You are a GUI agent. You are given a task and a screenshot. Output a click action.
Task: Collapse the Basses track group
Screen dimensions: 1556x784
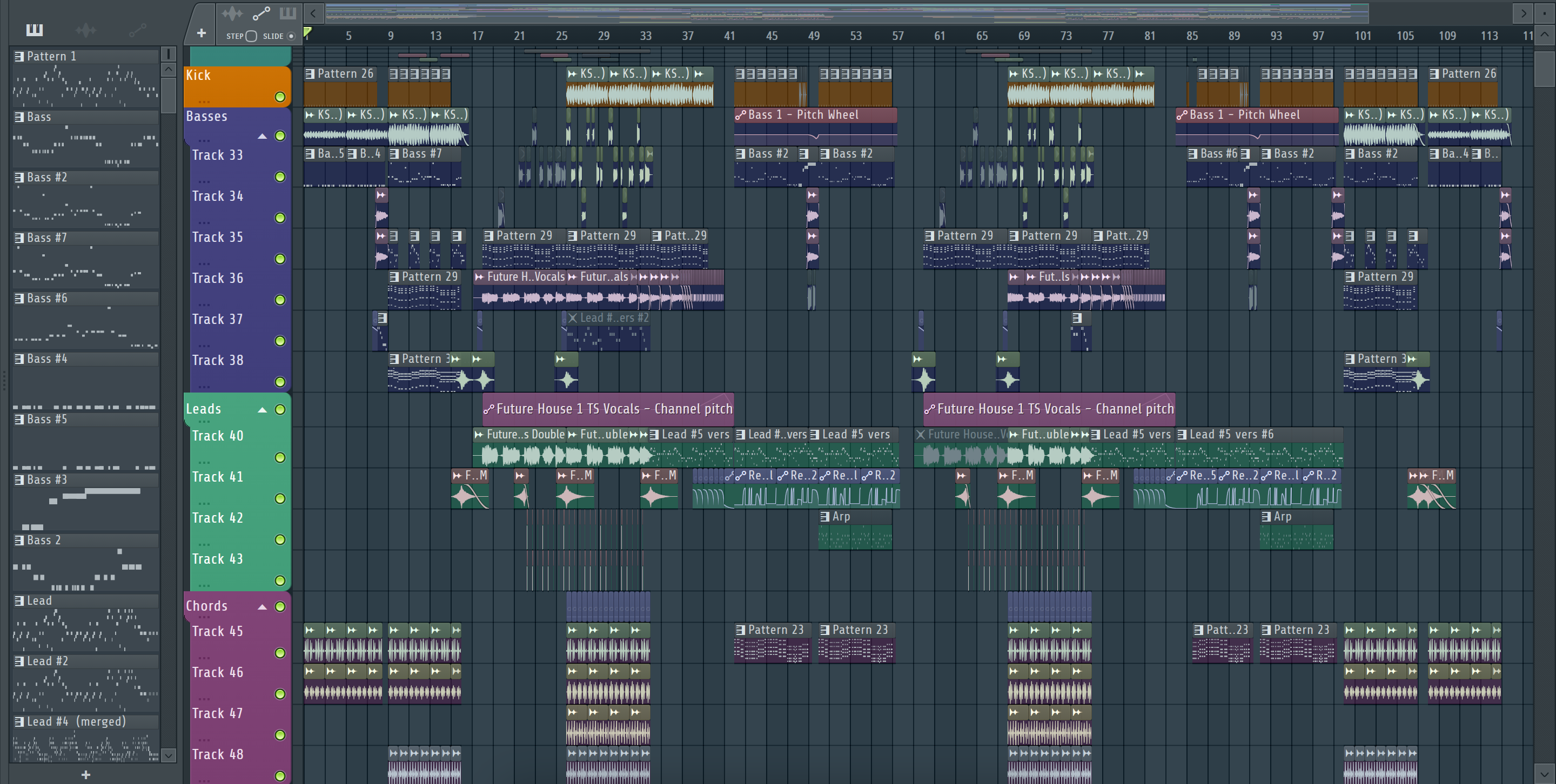[x=262, y=137]
